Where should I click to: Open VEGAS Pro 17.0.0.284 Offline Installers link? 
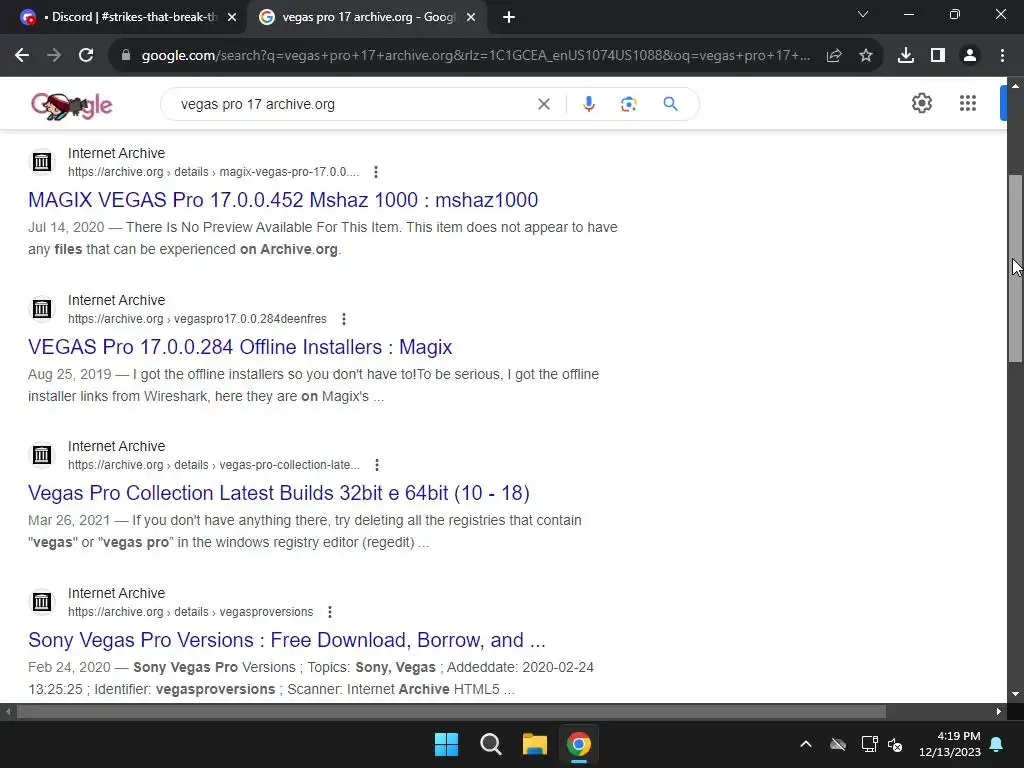[x=240, y=347]
